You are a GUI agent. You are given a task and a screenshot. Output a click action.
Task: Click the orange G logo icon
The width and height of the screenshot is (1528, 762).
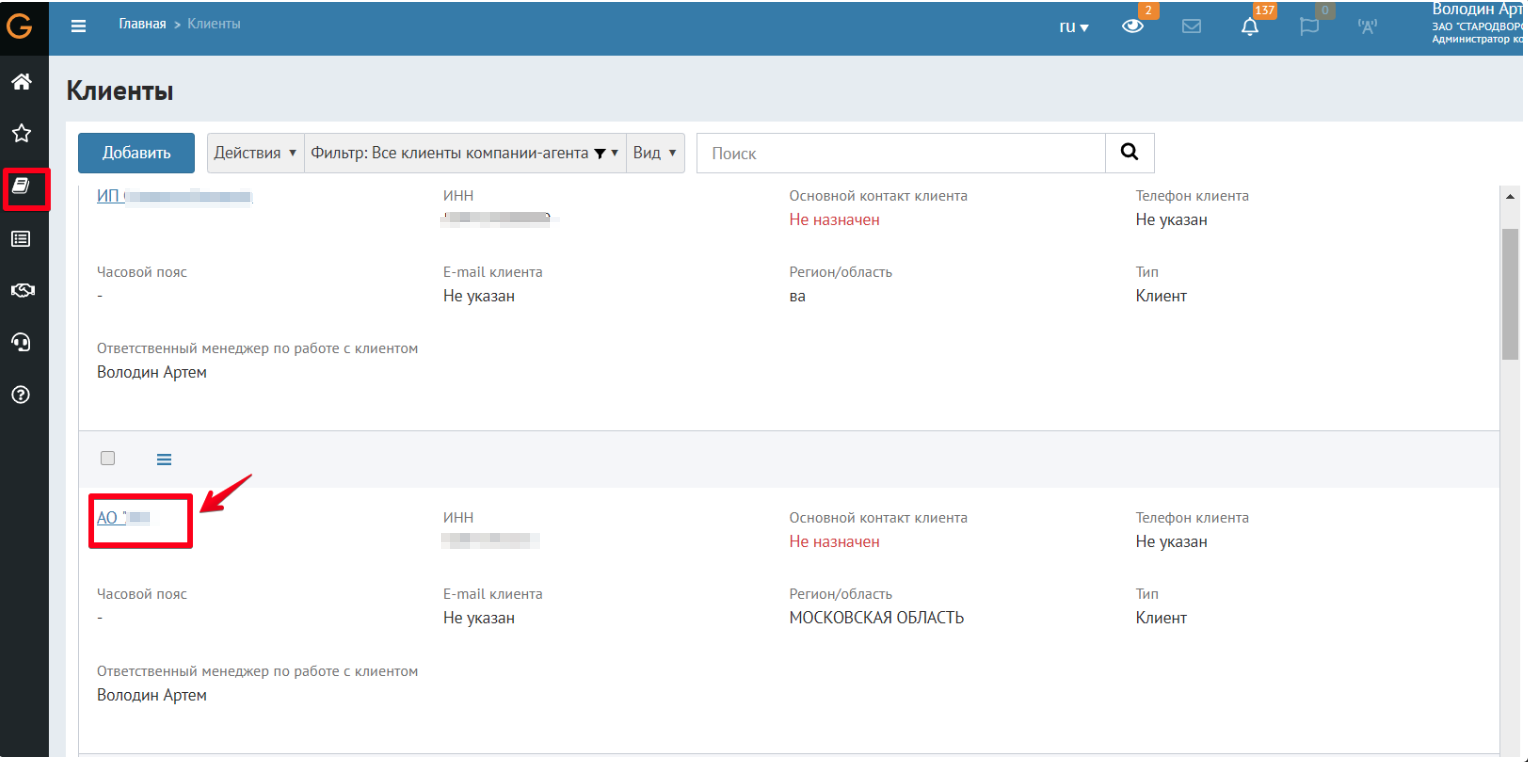click(x=19, y=27)
